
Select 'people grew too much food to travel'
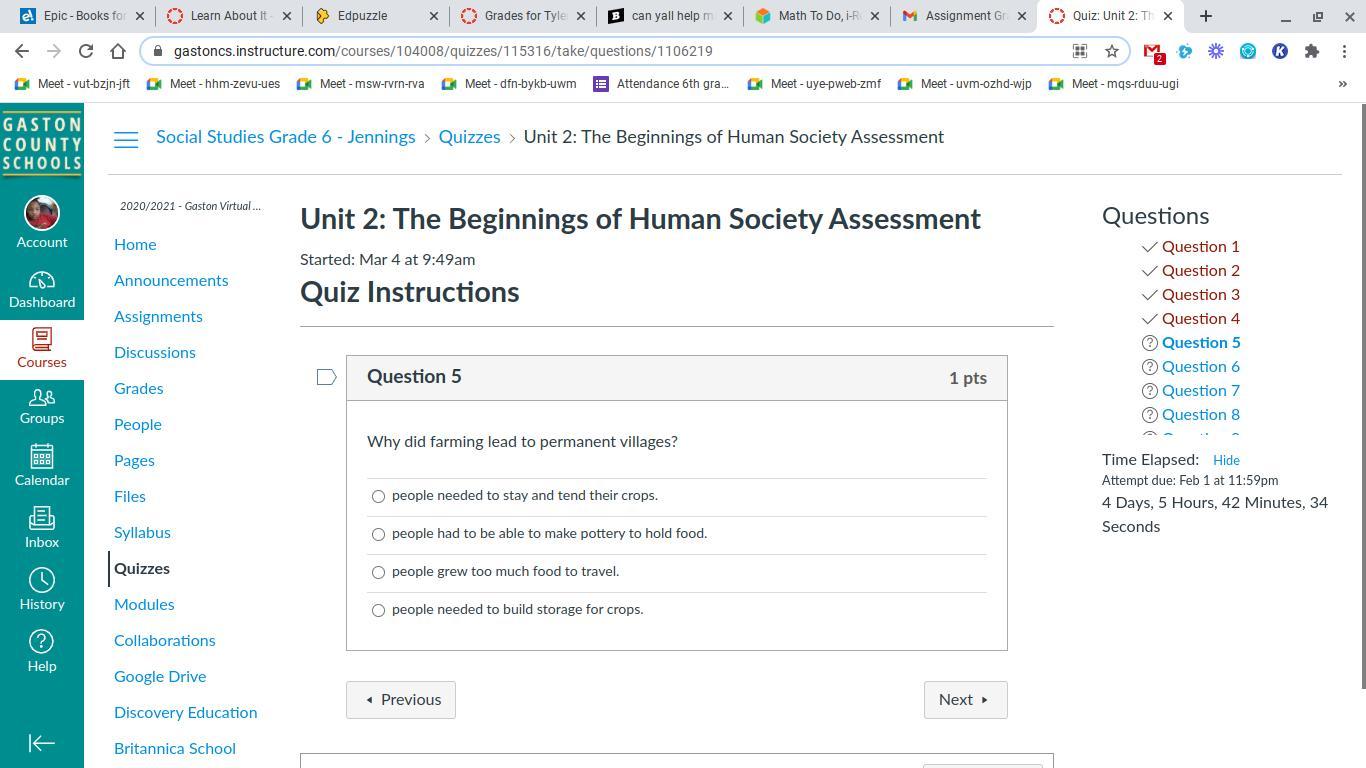(x=378, y=572)
